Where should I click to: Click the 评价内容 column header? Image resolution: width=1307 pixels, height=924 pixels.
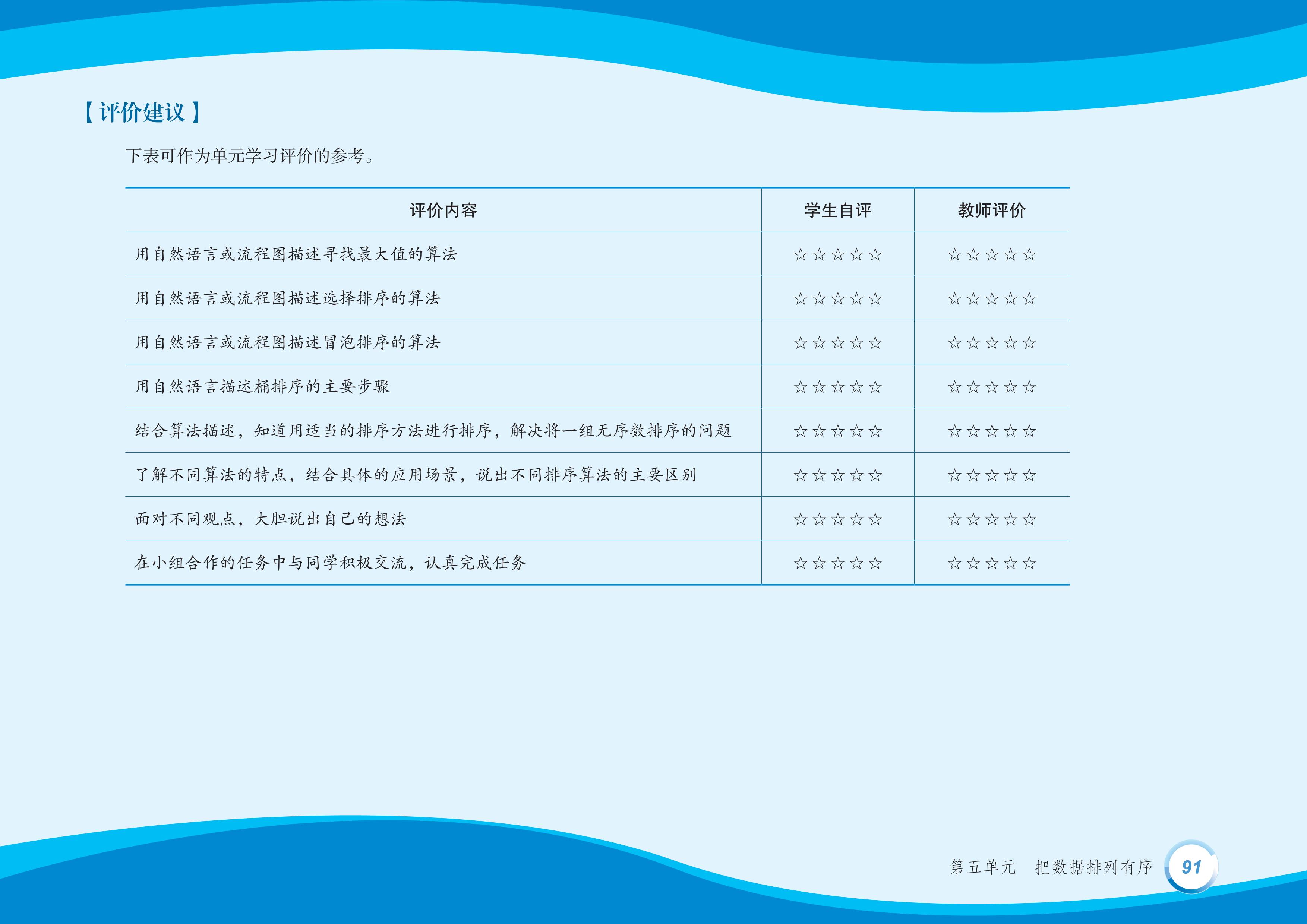coord(443,211)
